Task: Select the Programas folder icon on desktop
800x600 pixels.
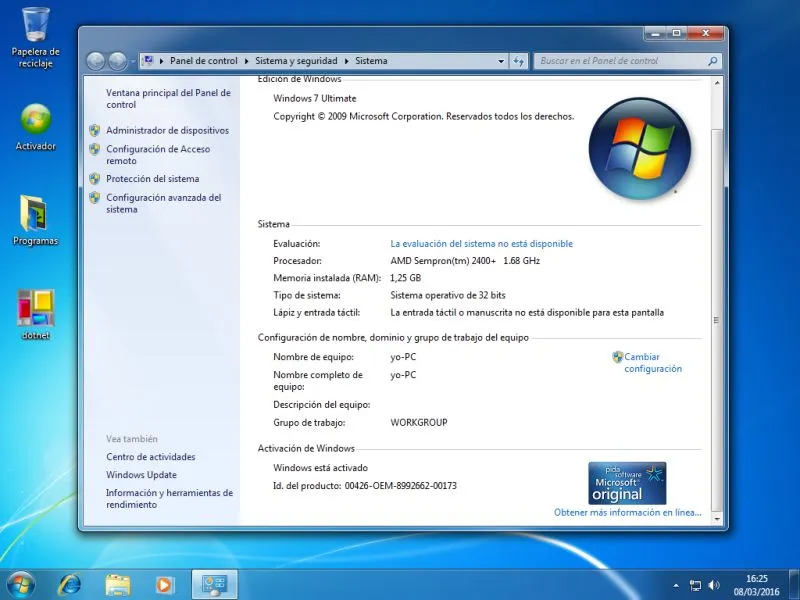Action: click(x=35, y=219)
